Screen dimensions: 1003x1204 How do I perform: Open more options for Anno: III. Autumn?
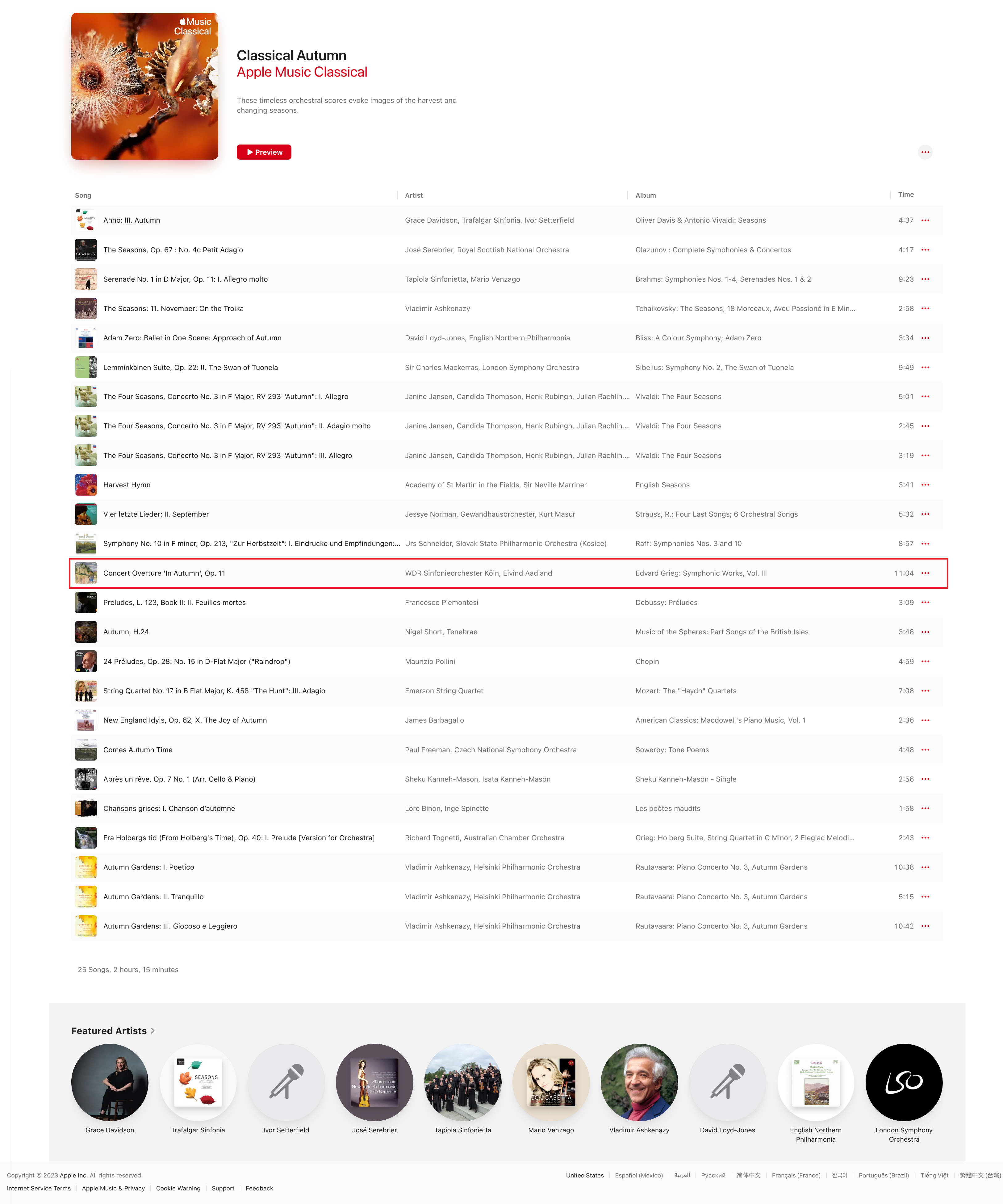pos(925,220)
